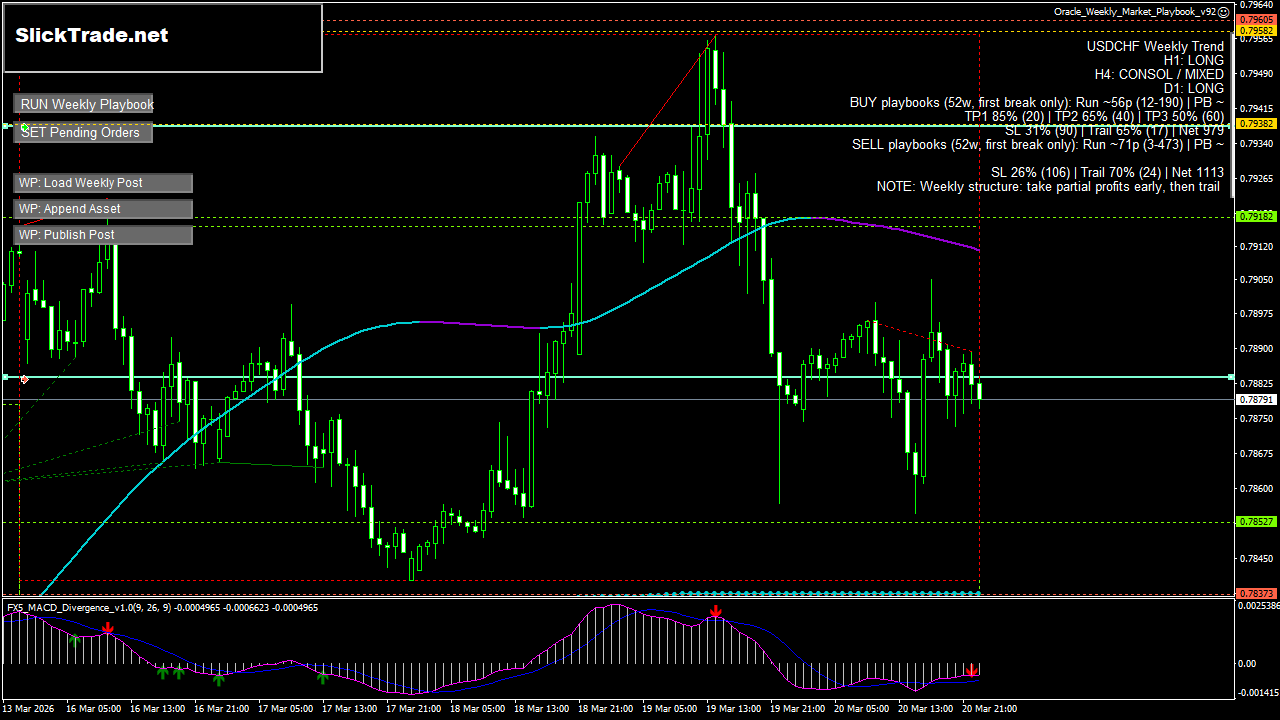
Task: Click the yellow 0.79382 price label
Action: (x=1257, y=124)
